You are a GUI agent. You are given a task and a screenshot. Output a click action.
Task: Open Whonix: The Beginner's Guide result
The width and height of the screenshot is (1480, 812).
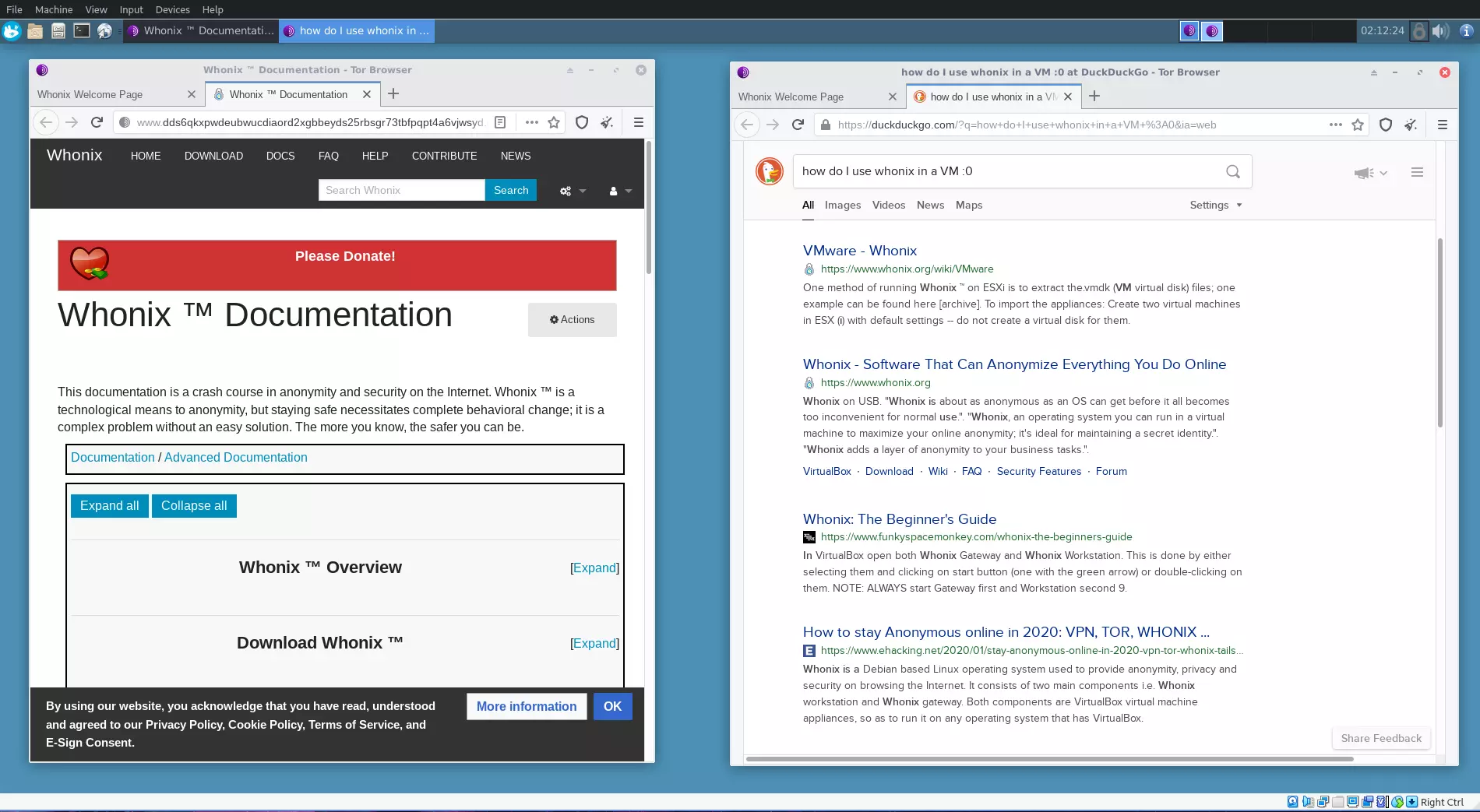click(900, 519)
